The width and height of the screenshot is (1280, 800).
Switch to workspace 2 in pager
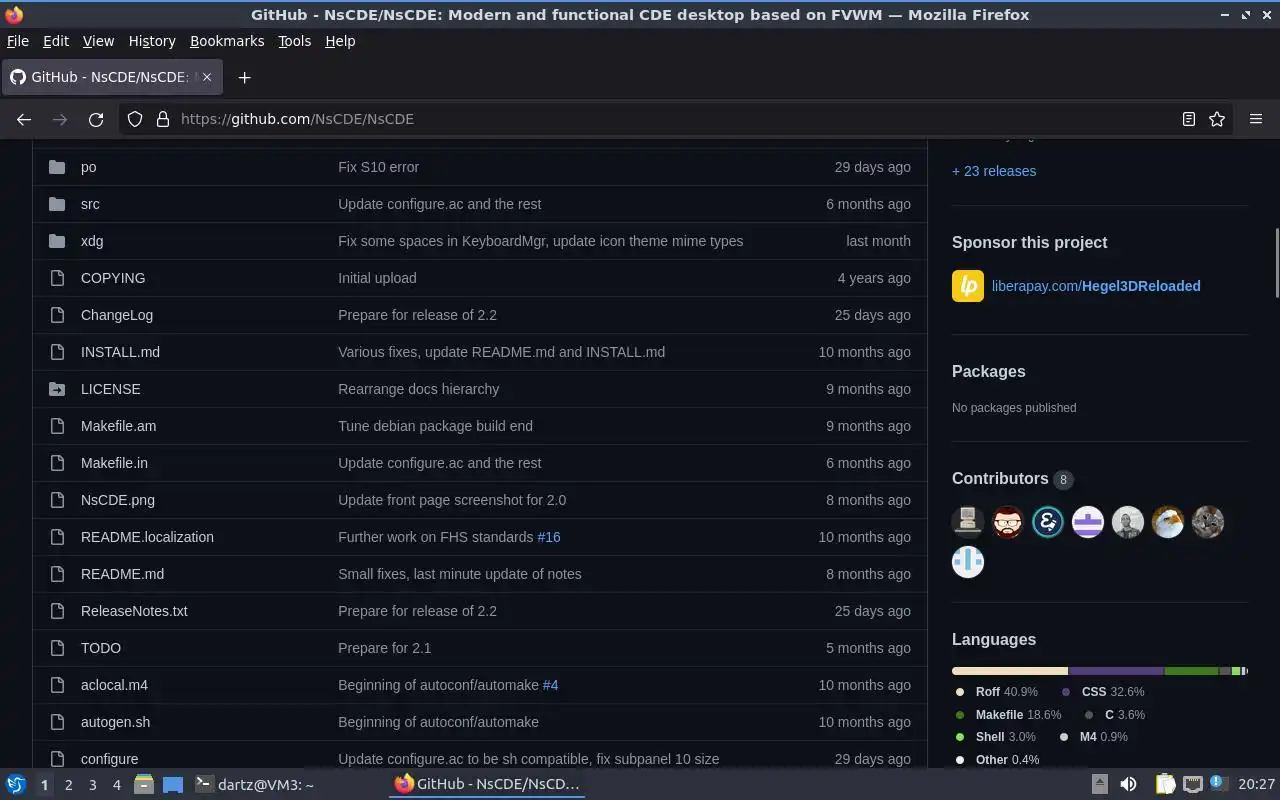68,785
